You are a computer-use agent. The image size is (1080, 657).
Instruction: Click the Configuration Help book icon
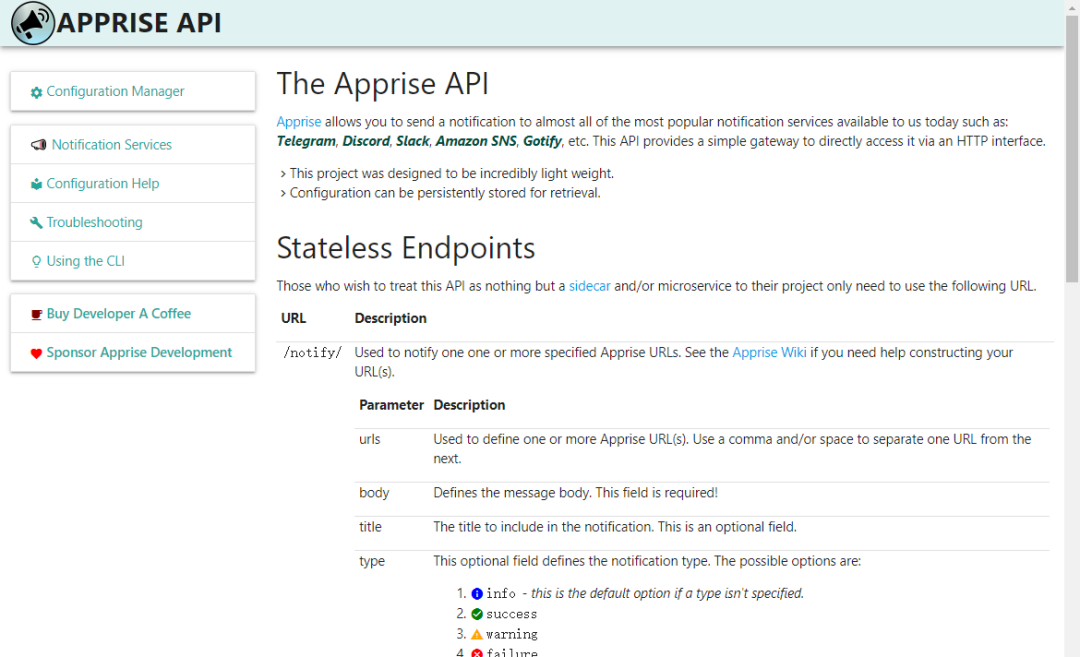(x=37, y=184)
